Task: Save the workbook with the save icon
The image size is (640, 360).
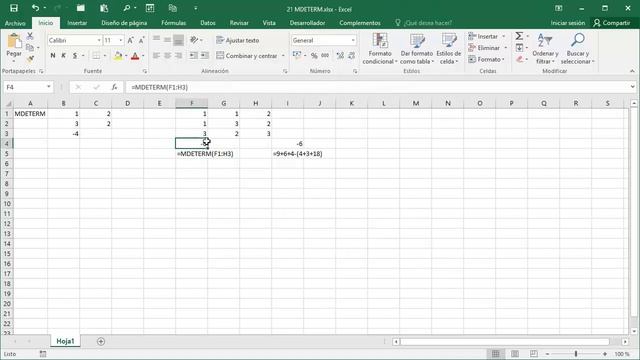Action: click(x=13, y=8)
